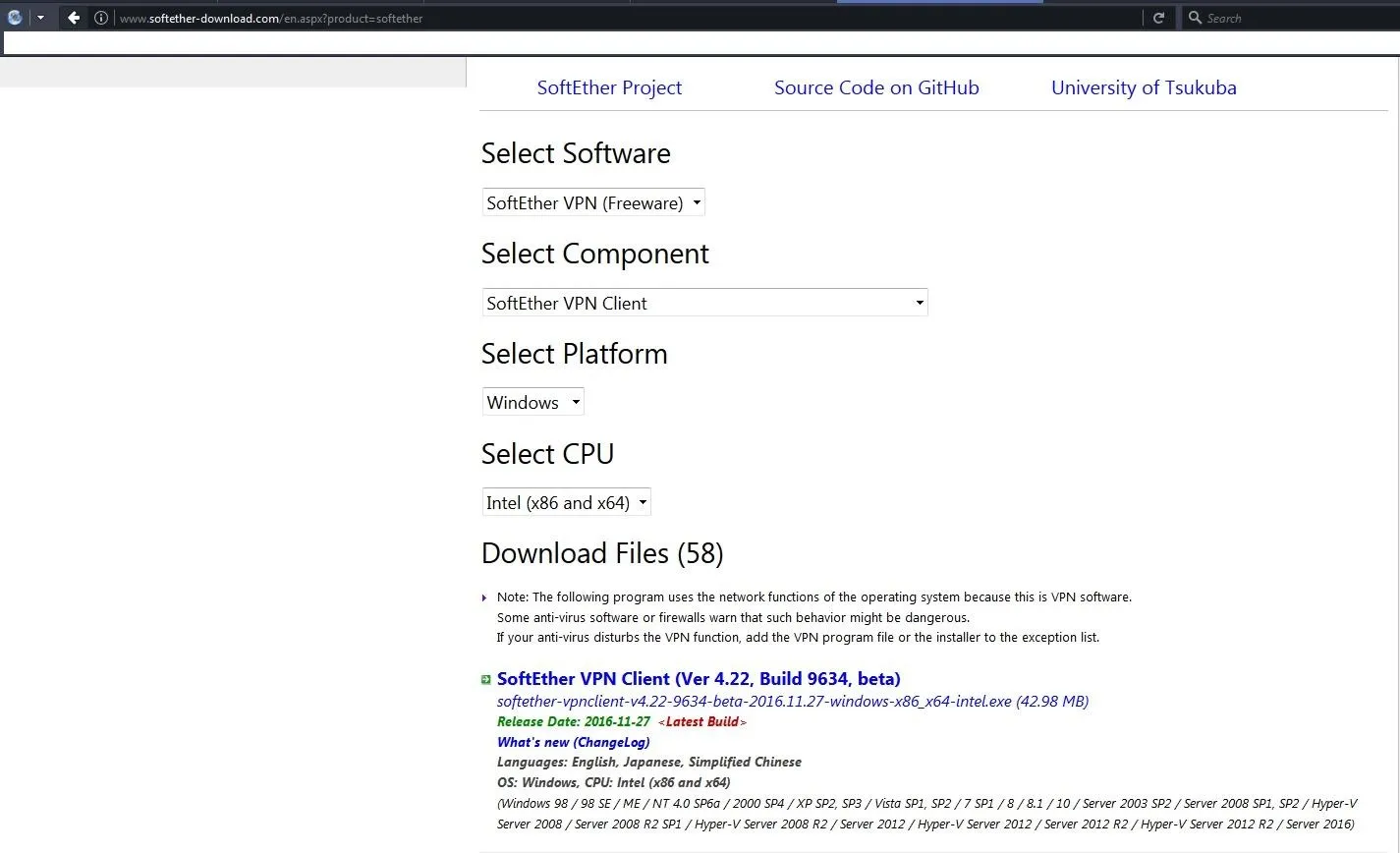The image size is (1400, 853).
Task: Open the Select Software dropdown
Action: pos(593,202)
